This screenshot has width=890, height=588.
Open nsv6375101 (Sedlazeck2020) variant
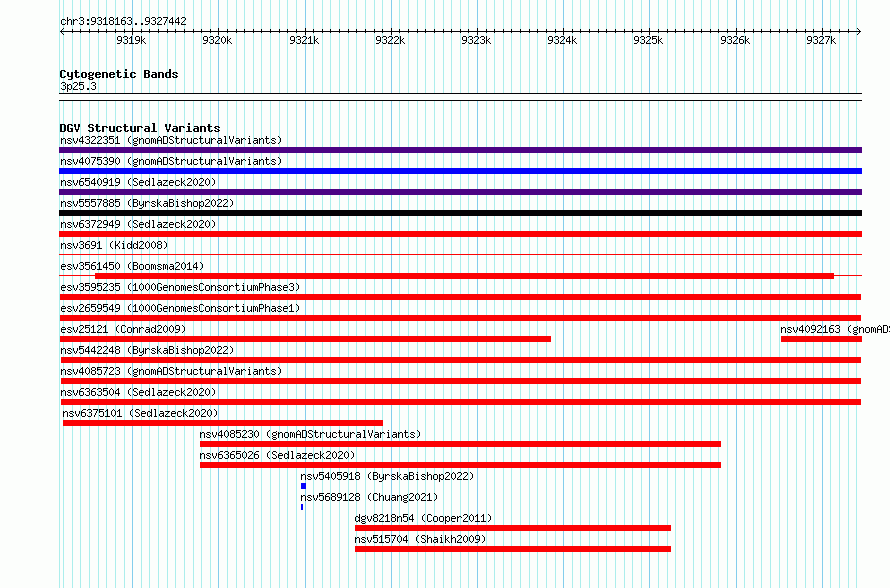[x=140, y=413]
